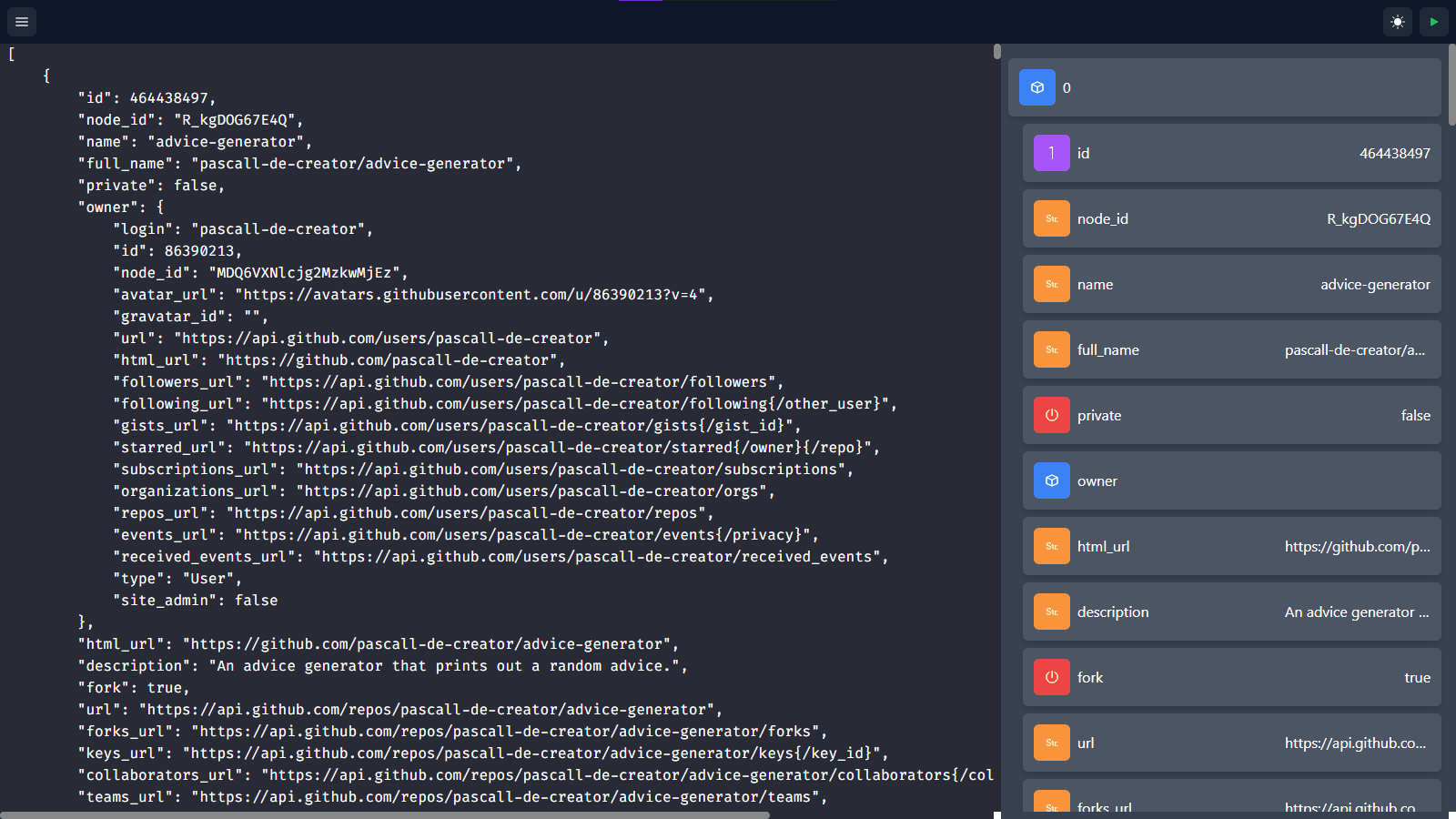1456x819 pixels.
Task: Click the node_id label in tree panel
Action: [x=1103, y=218]
